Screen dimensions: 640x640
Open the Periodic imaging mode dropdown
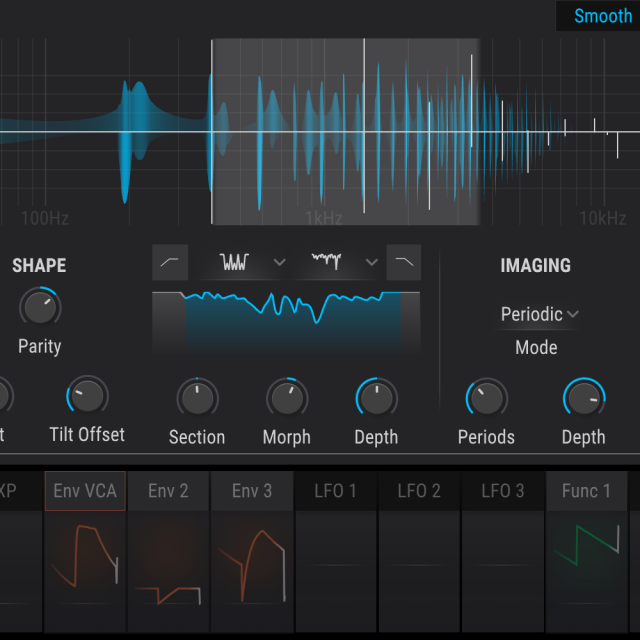[540, 314]
